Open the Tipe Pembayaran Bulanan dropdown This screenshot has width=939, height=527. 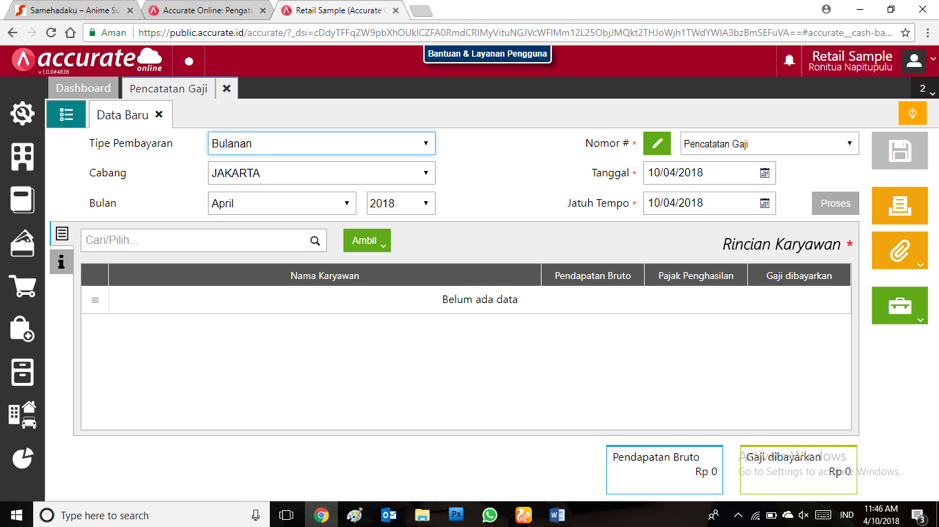pos(322,143)
